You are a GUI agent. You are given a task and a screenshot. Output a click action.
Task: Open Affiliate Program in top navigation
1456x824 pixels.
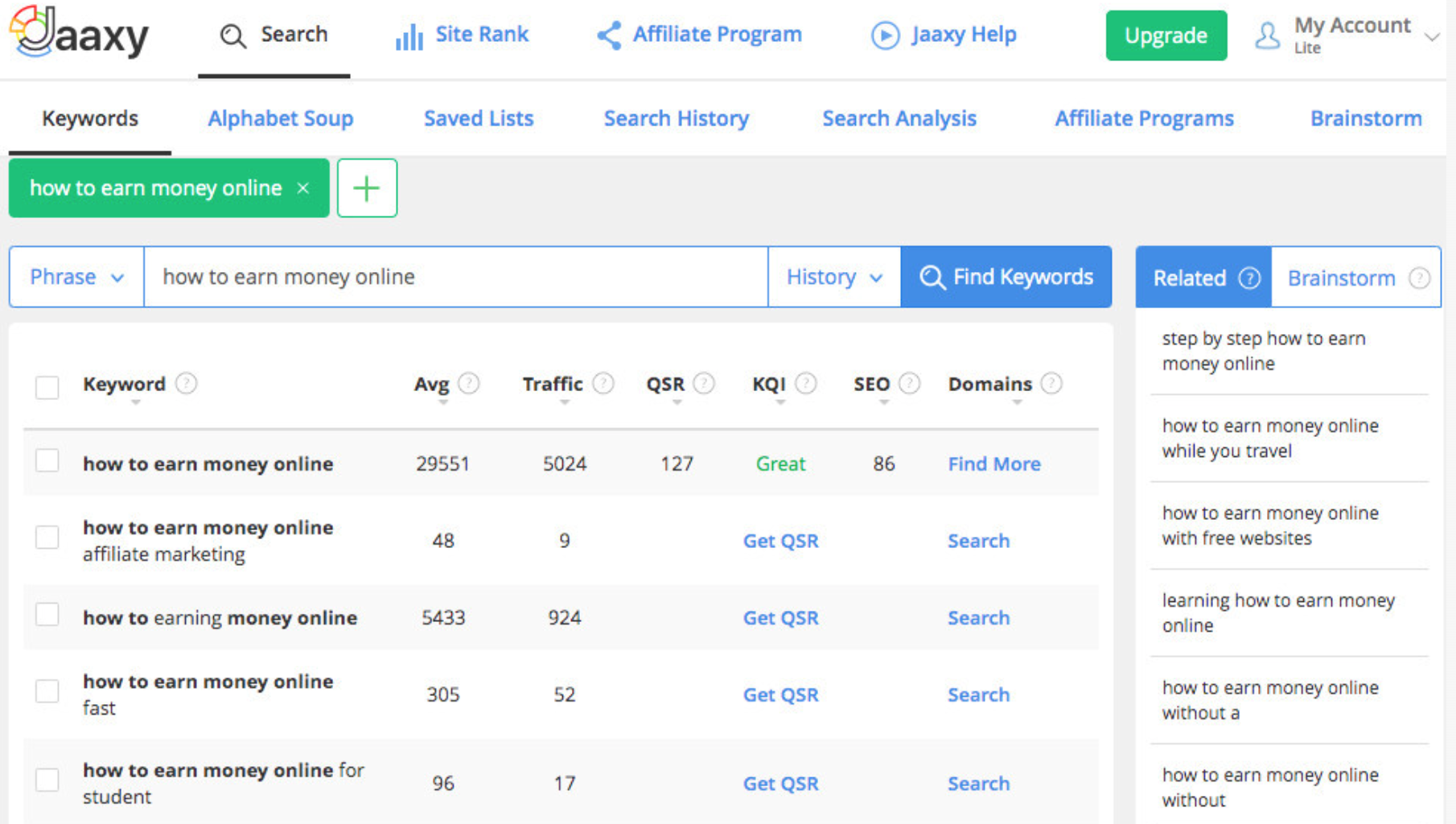699,35
